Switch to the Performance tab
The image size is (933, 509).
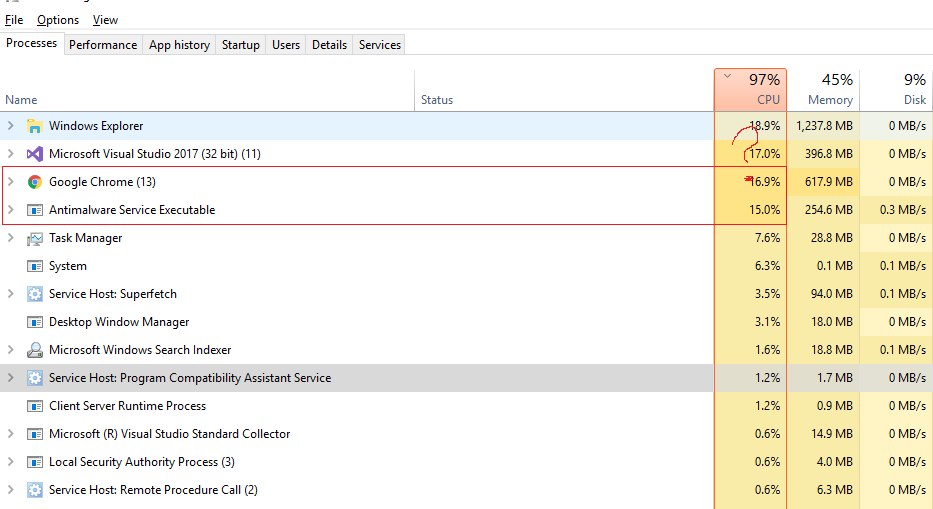pos(103,45)
